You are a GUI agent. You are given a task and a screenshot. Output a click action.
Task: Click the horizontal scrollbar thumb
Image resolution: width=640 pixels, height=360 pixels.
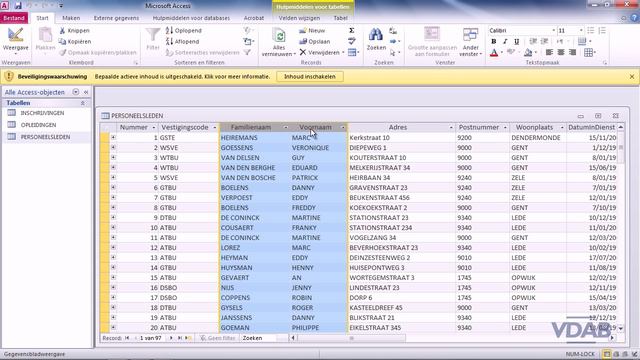point(351,338)
